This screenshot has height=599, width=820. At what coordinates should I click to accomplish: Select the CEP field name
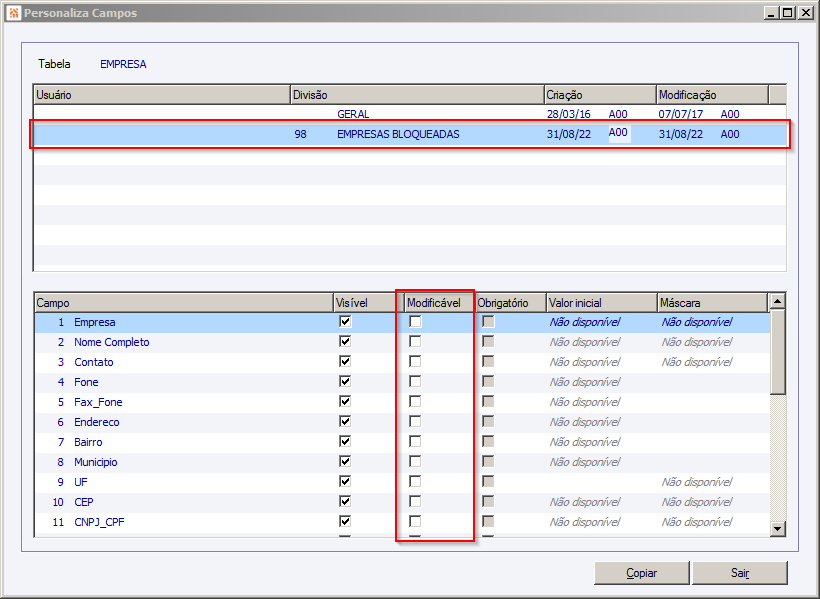click(84, 502)
